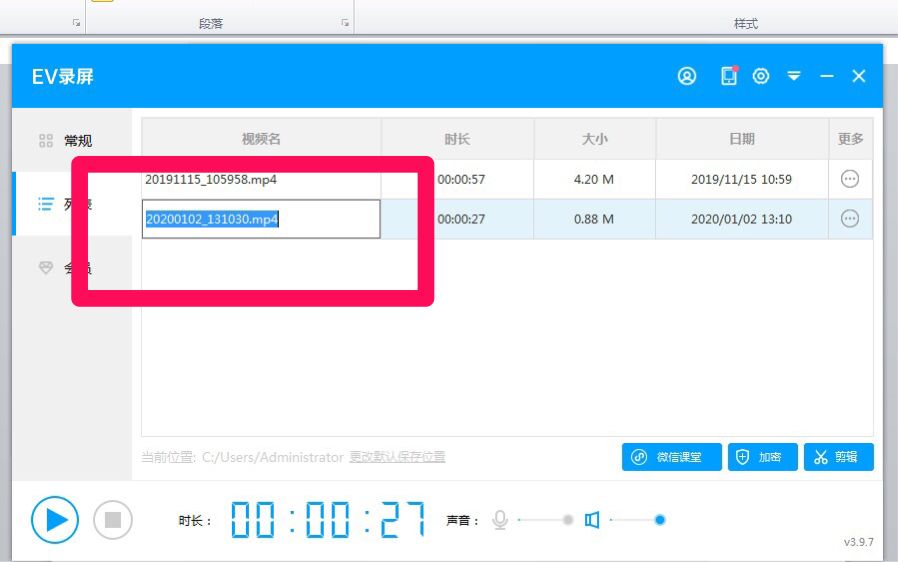Select date 2019/11/15 10:59 cell

click(741, 179)
